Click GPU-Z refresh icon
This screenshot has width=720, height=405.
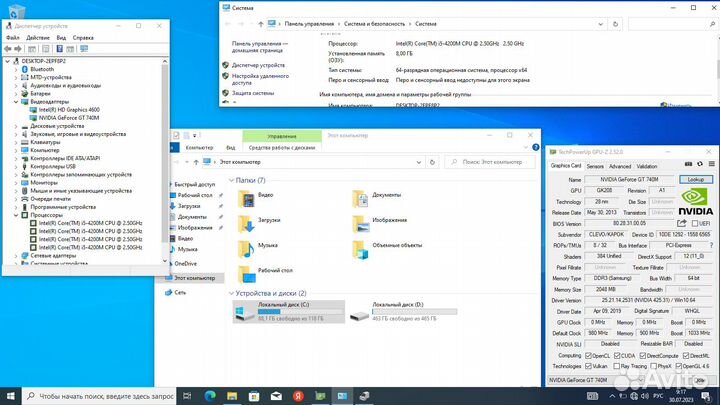700,164
